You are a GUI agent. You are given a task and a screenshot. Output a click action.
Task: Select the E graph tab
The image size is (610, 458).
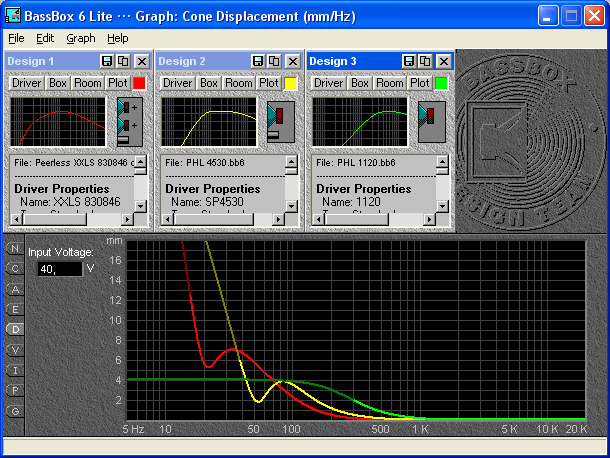(15, 309)
